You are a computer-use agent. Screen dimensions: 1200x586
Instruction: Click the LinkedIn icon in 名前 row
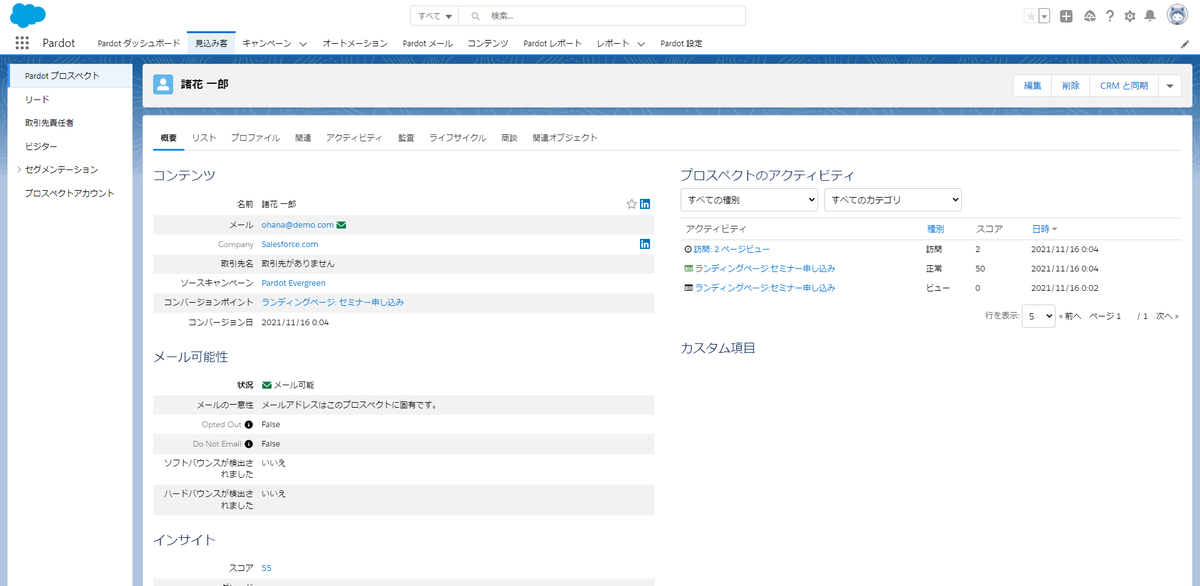pos(645,204)
